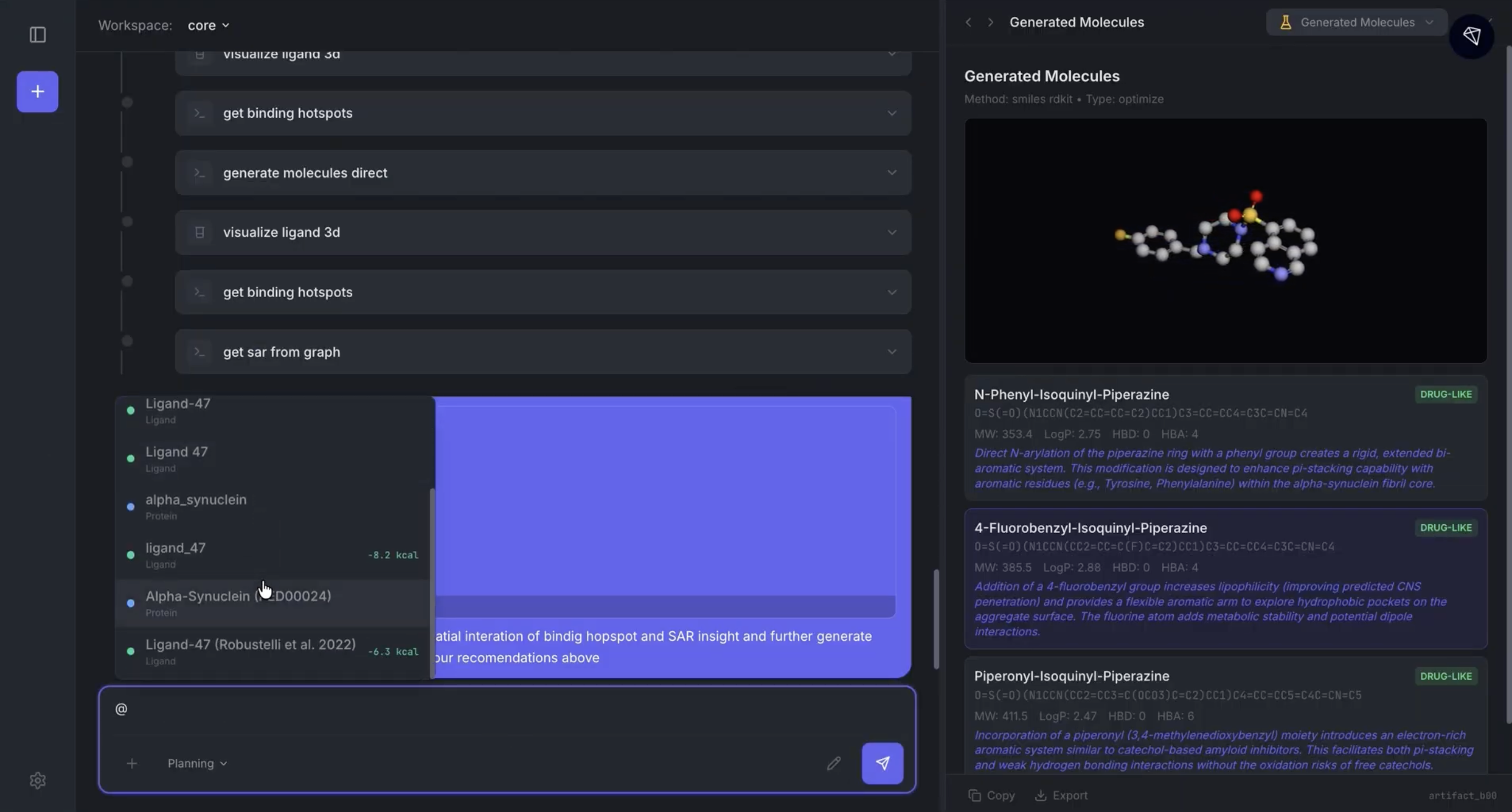Go forward with the right artifact arrow
The image size is (1512, 812).
pos(991,22)
